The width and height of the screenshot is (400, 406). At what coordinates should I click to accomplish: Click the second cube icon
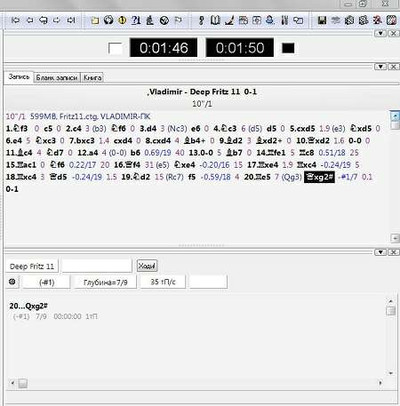point(363,21)
